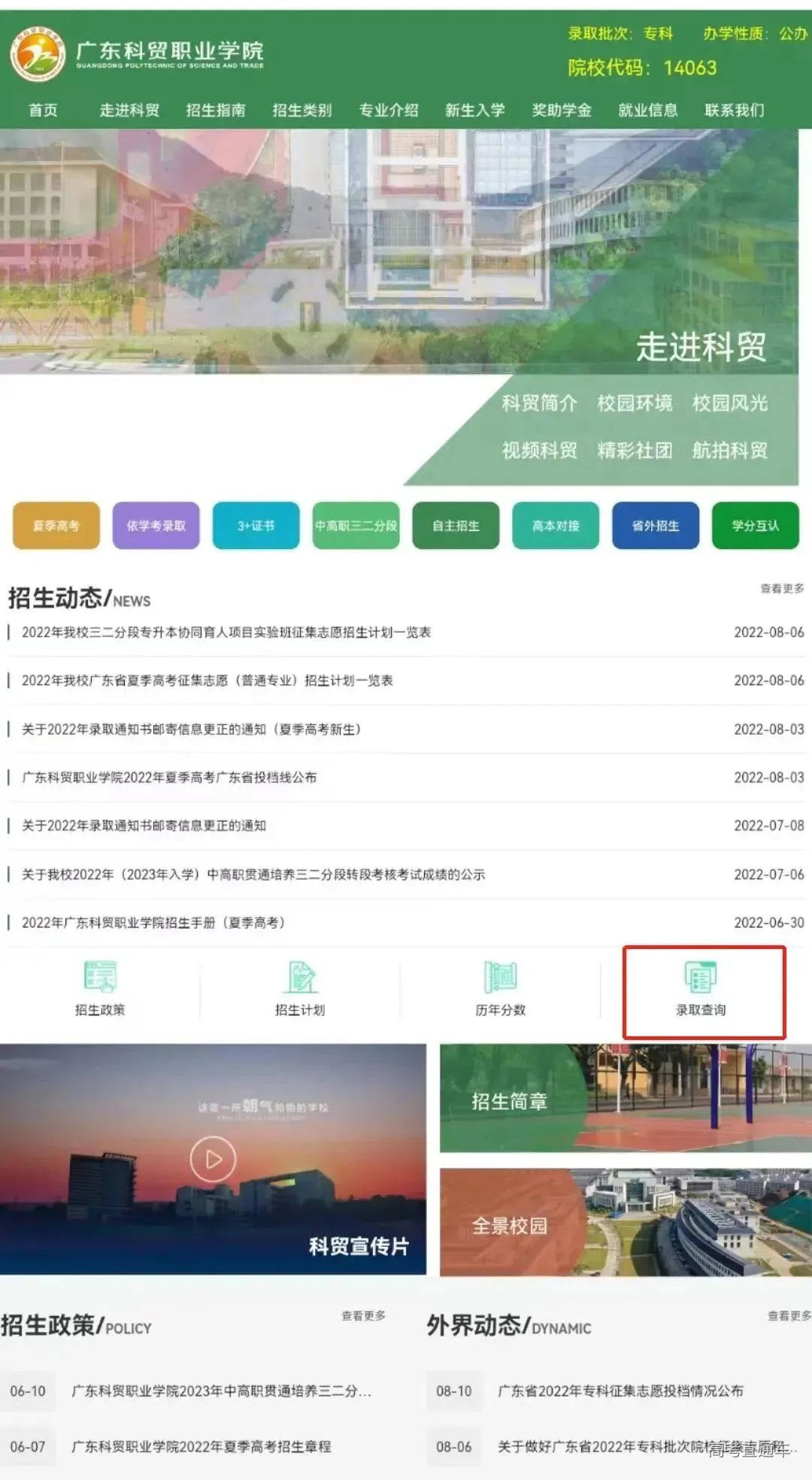Select the 省外招生 button
Image resolution: width=812 pixels, height=1480 pixels.
point(656,526)
